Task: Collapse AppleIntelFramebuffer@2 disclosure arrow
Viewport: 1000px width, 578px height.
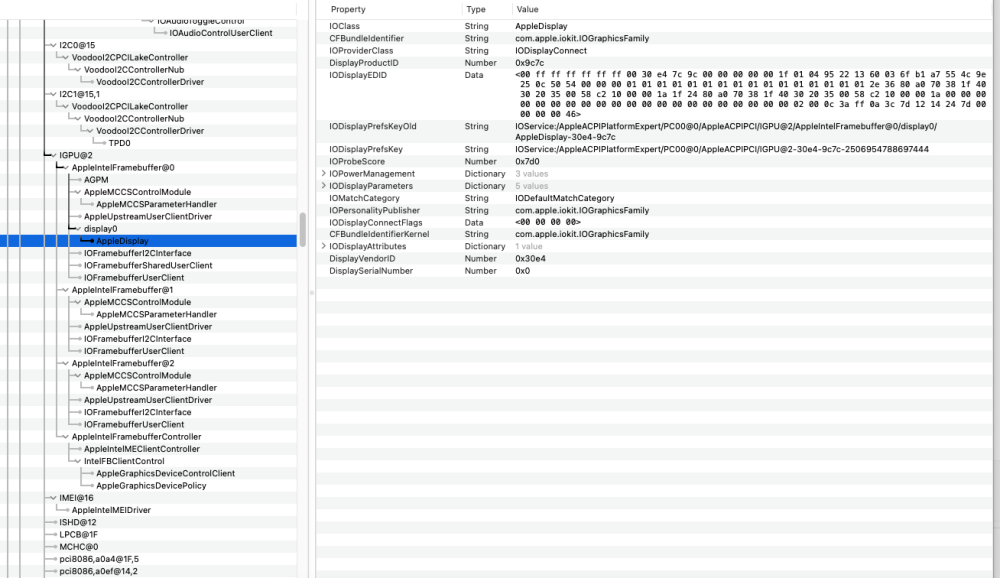Action: (x=65, y=364)
